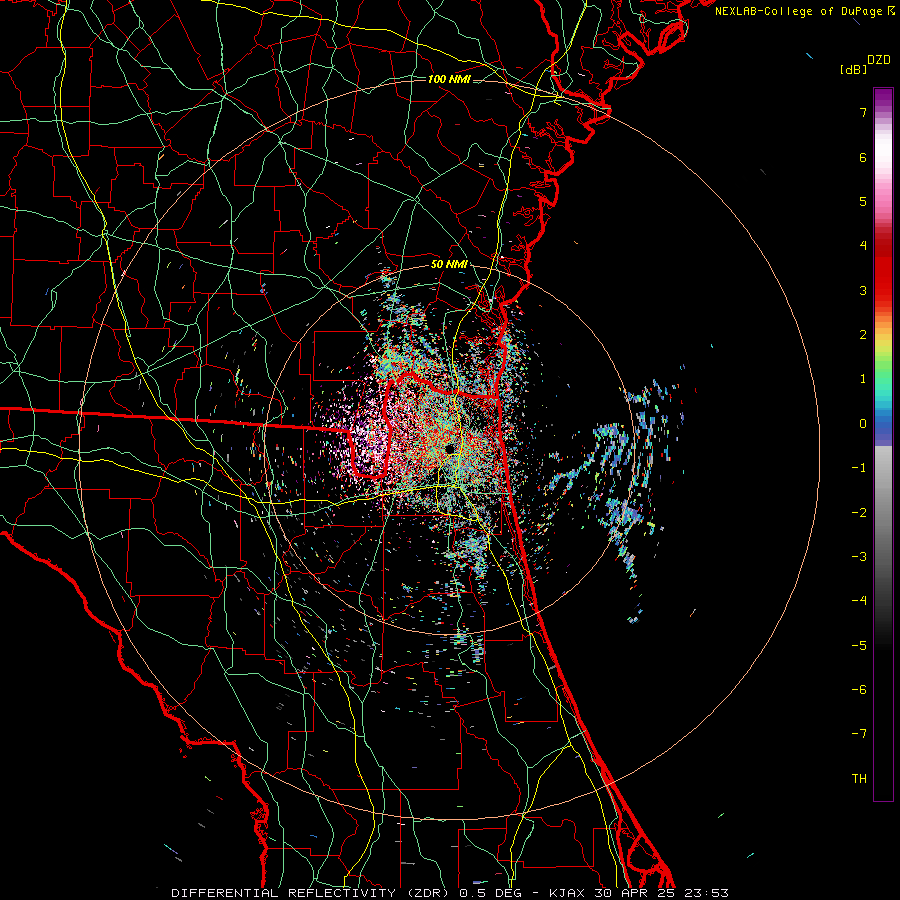Image resolution: width=900 pixels, height=900 pixels.
Task: Click the colorbar value label '1'
Action: click(x=863, y=379)
